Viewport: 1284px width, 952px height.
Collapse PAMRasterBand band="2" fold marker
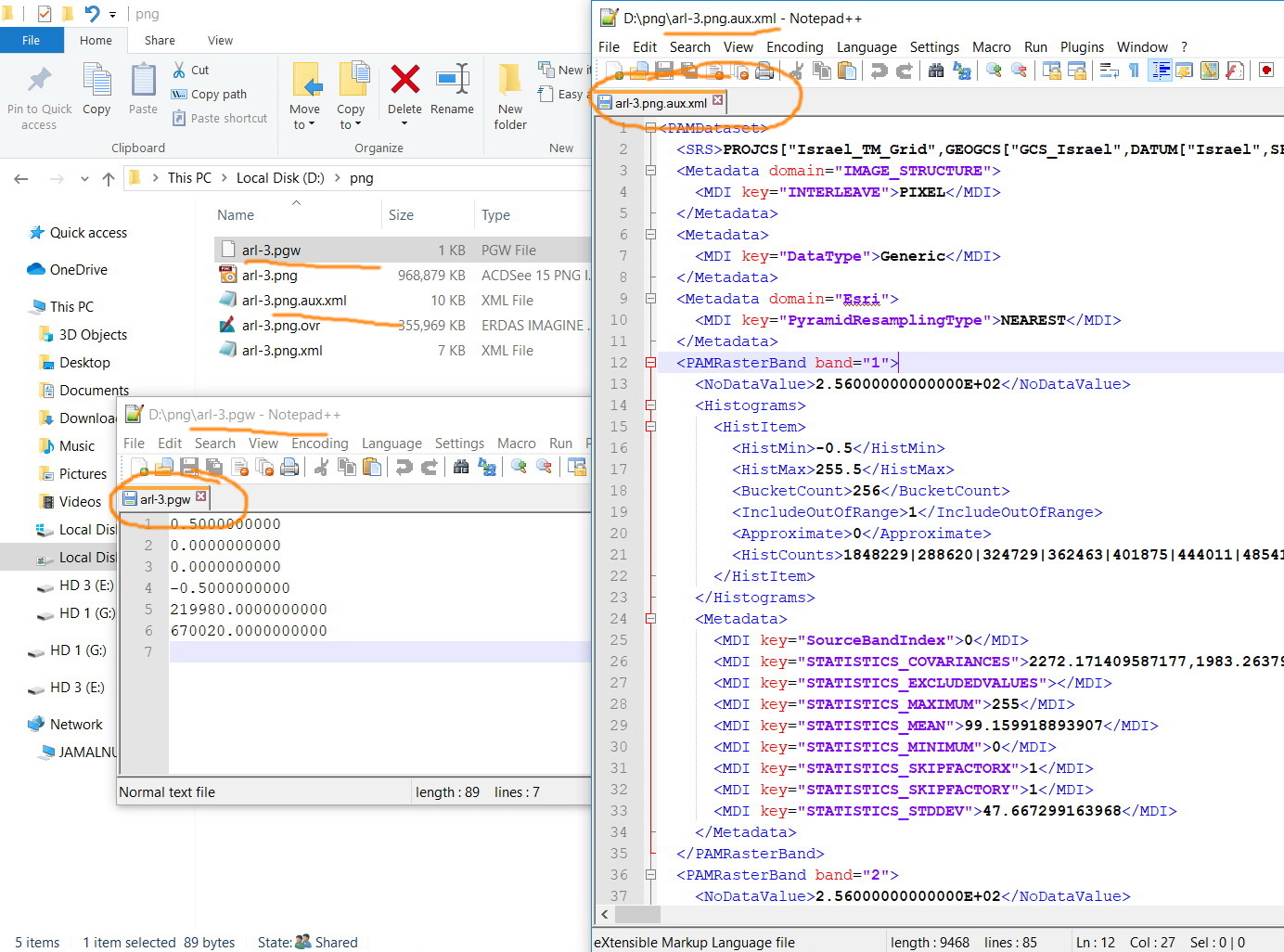coord(650,875)
